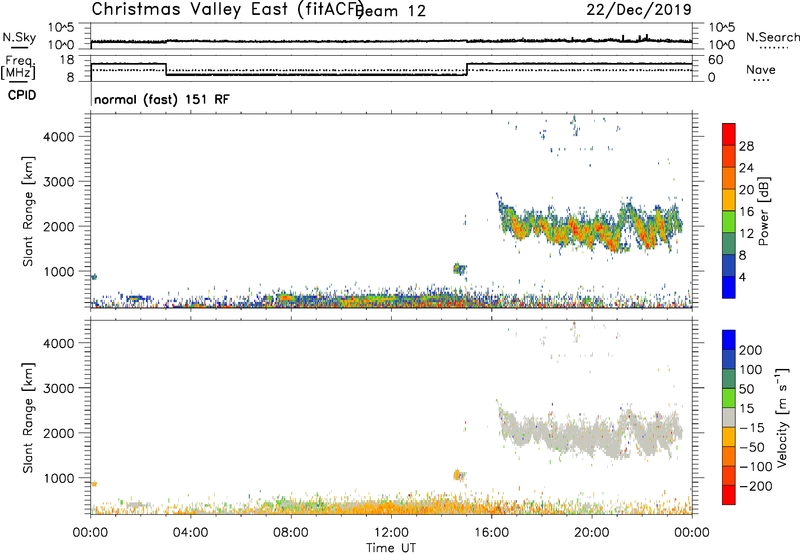Click the 'Christmas Valley East (fitACF)' title
The image size is (800, 554).
pos(227,10)
